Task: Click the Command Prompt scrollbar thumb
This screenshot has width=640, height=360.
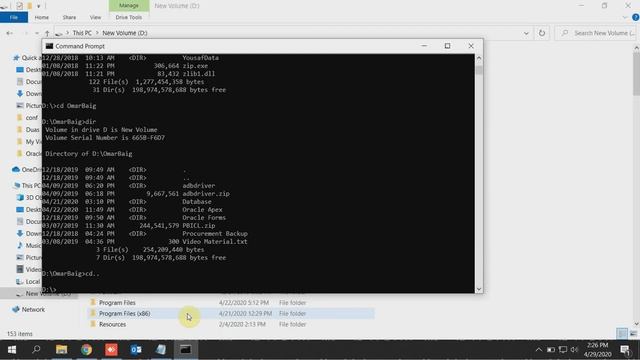Action: (x=479, y=69)
